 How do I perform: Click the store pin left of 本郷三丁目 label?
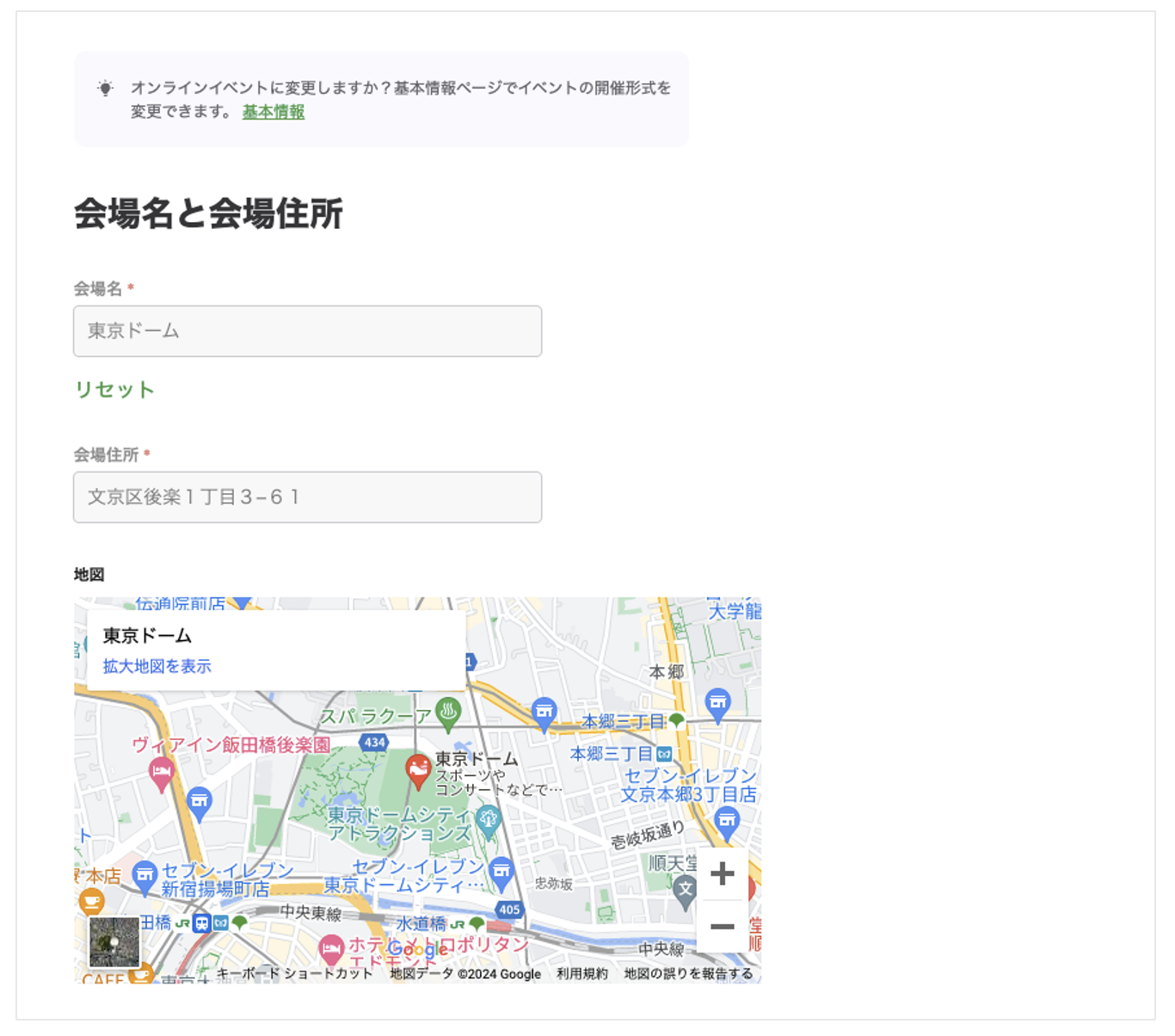544,713
